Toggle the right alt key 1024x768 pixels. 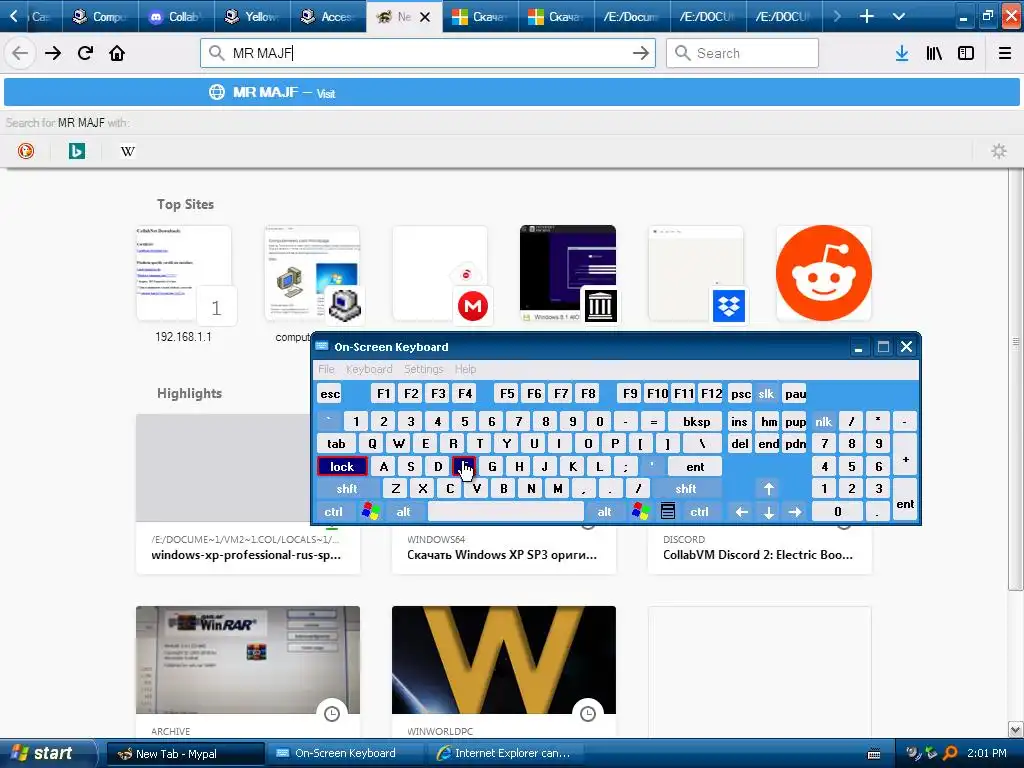tap(604, 511)
